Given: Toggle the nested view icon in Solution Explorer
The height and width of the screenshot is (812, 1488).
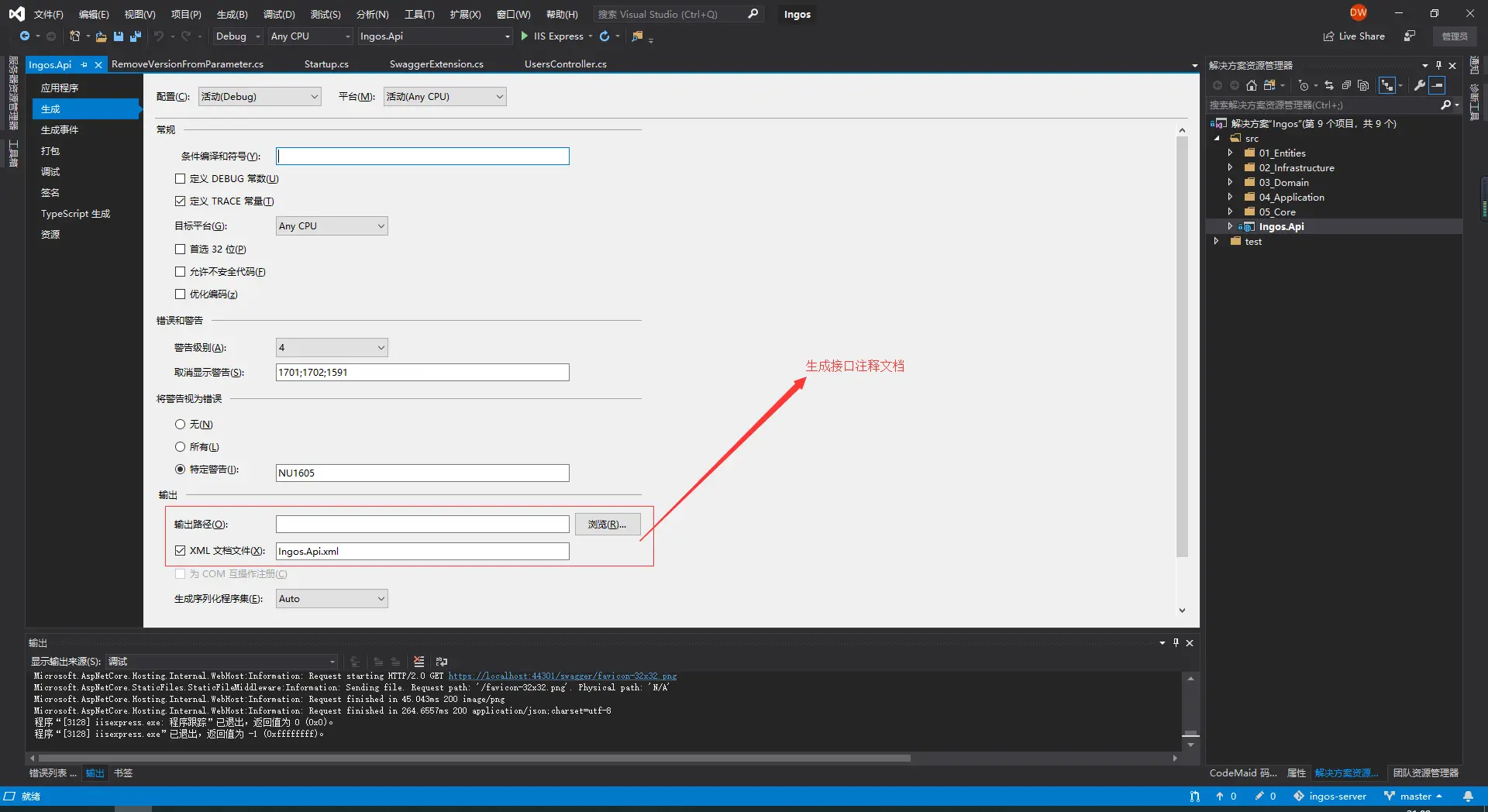Looking at the screenshot, I should click(1387, 85).
